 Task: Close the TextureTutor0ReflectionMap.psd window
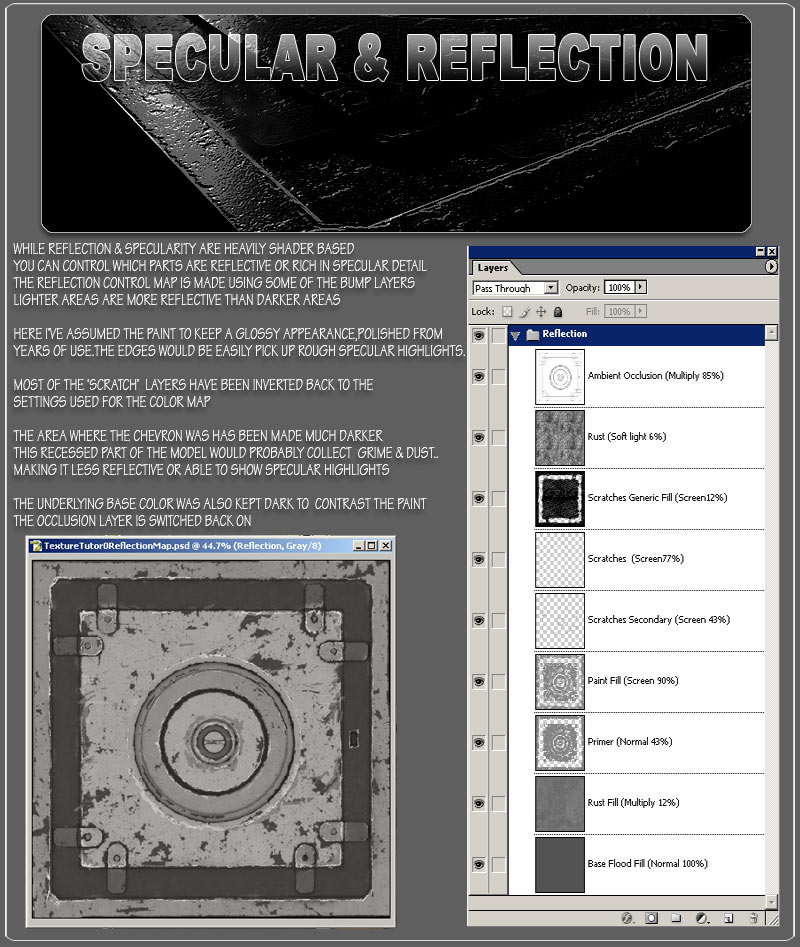click(x=385, y=545)
